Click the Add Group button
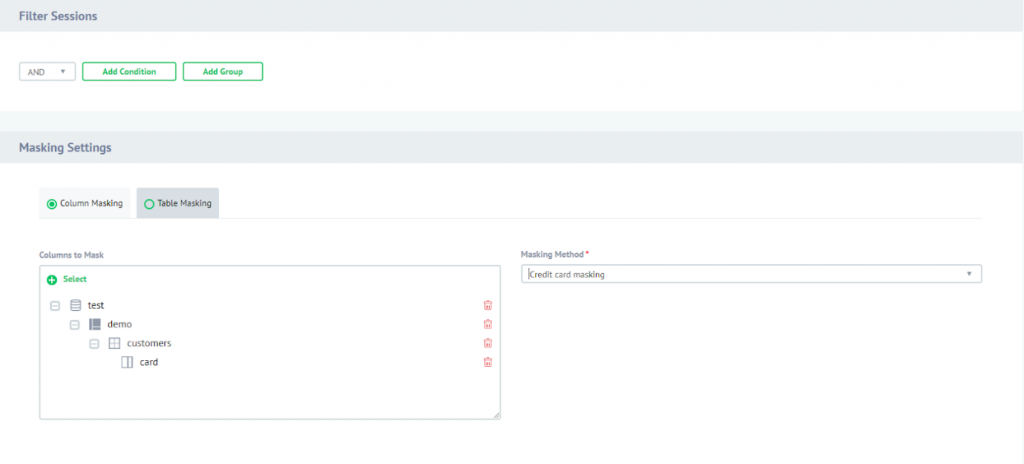The image size is (1024, 464). pyautogui.click(x=222, y=72)
